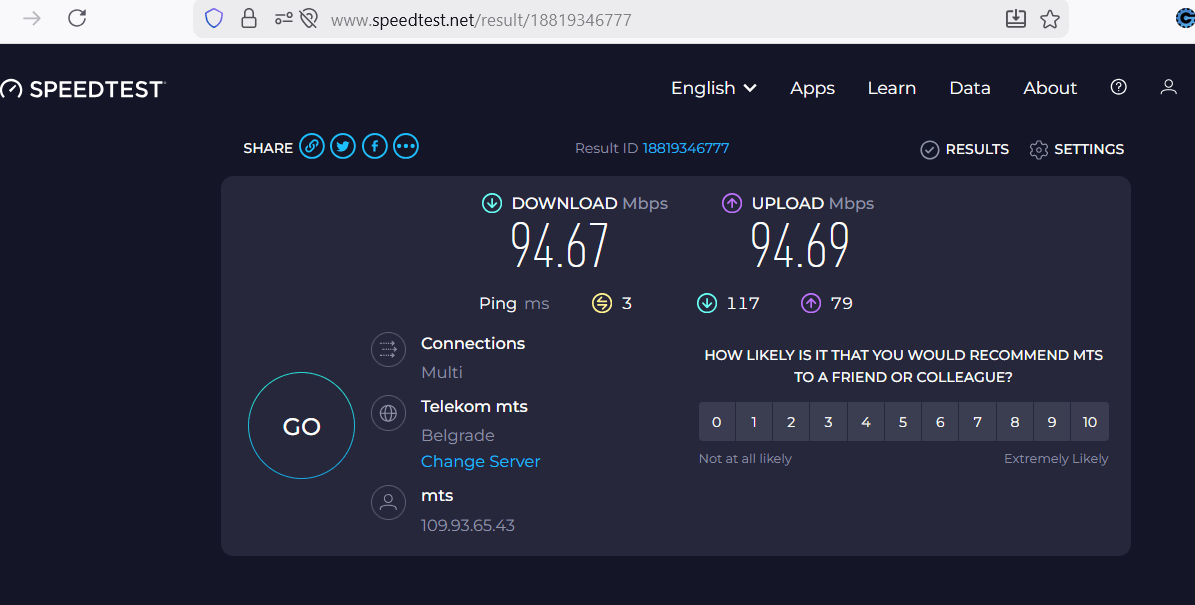Click the Results checkmark icon
Viewport: 1195px width, 605px height.
coord(929,149)
